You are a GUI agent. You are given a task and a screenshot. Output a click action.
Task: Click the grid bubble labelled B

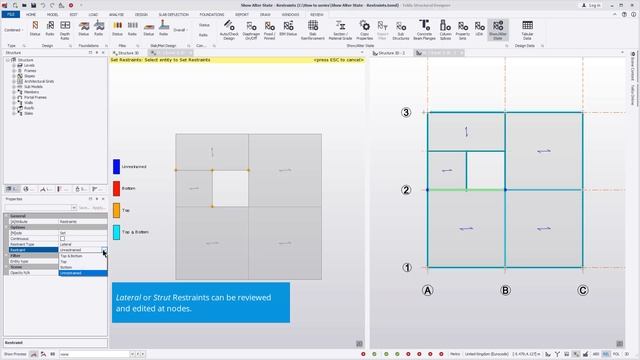point(505,290)
